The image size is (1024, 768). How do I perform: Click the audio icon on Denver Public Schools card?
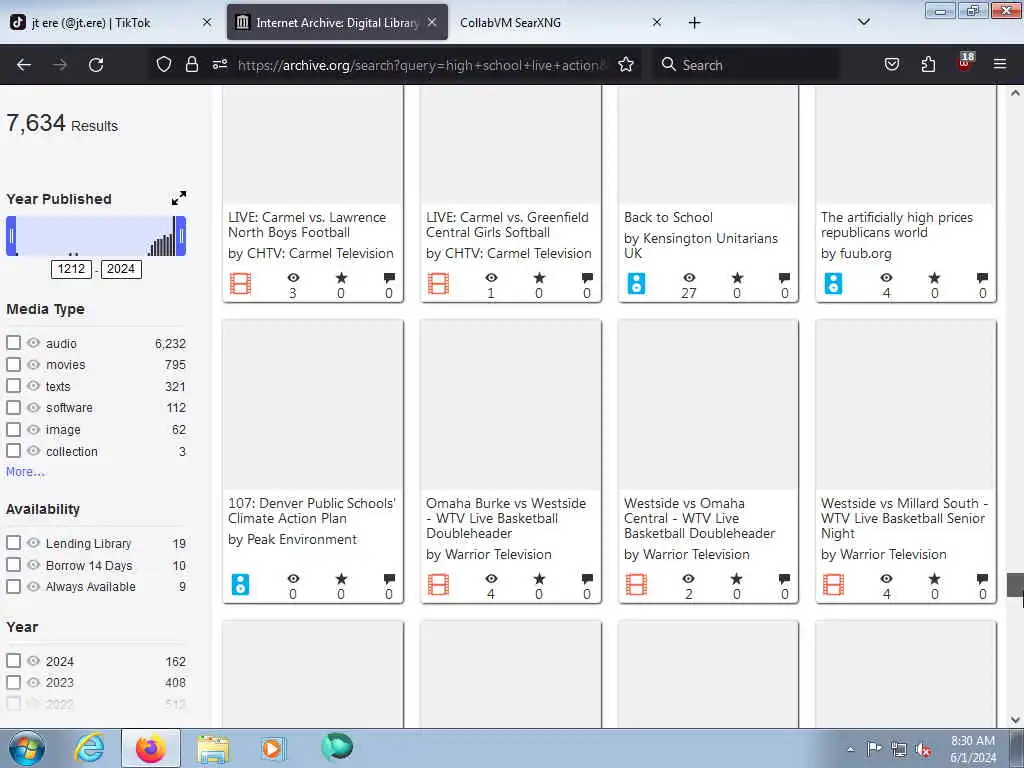240,584
